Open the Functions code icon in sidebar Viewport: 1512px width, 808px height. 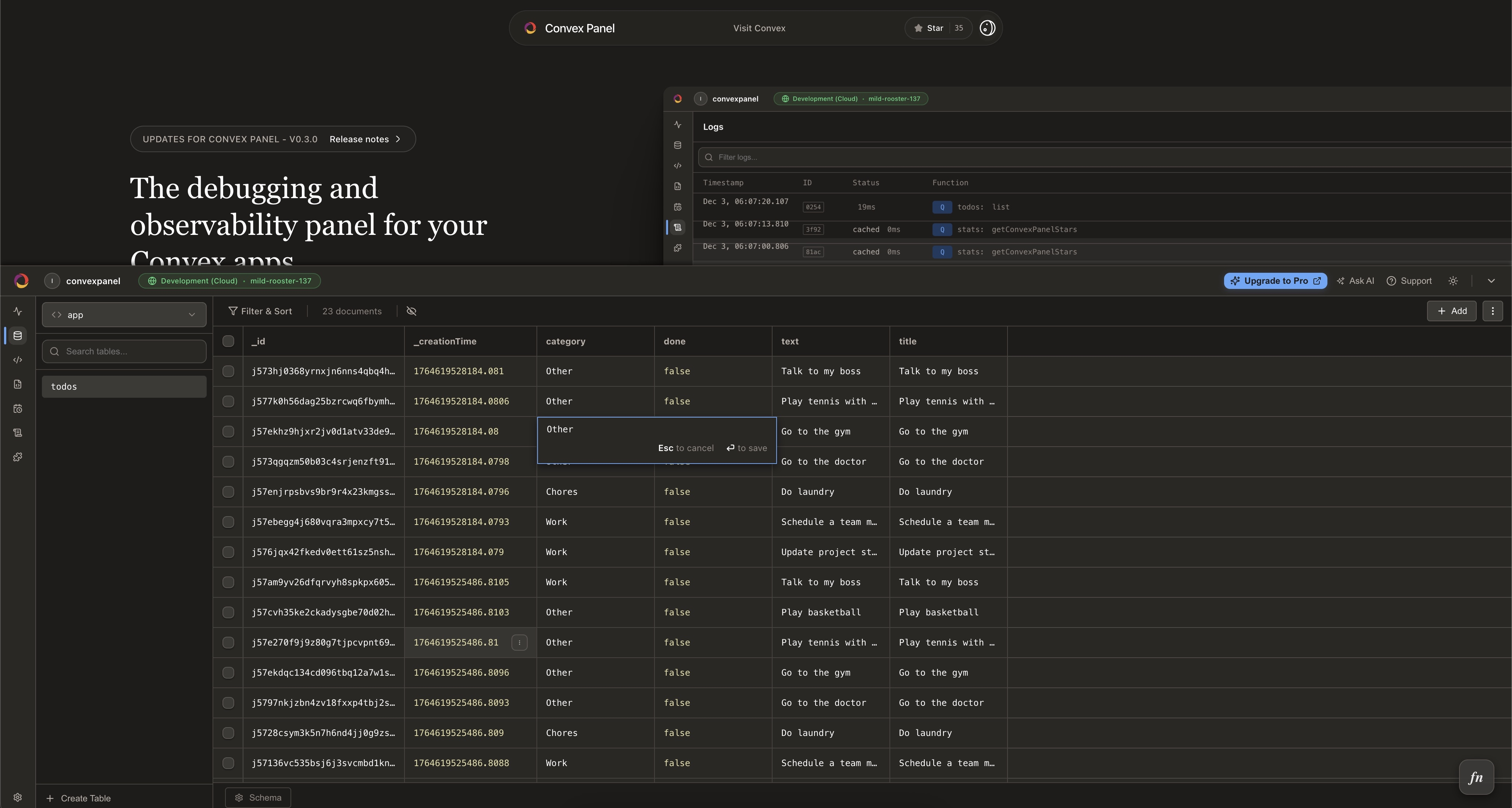tap(18, 360)
